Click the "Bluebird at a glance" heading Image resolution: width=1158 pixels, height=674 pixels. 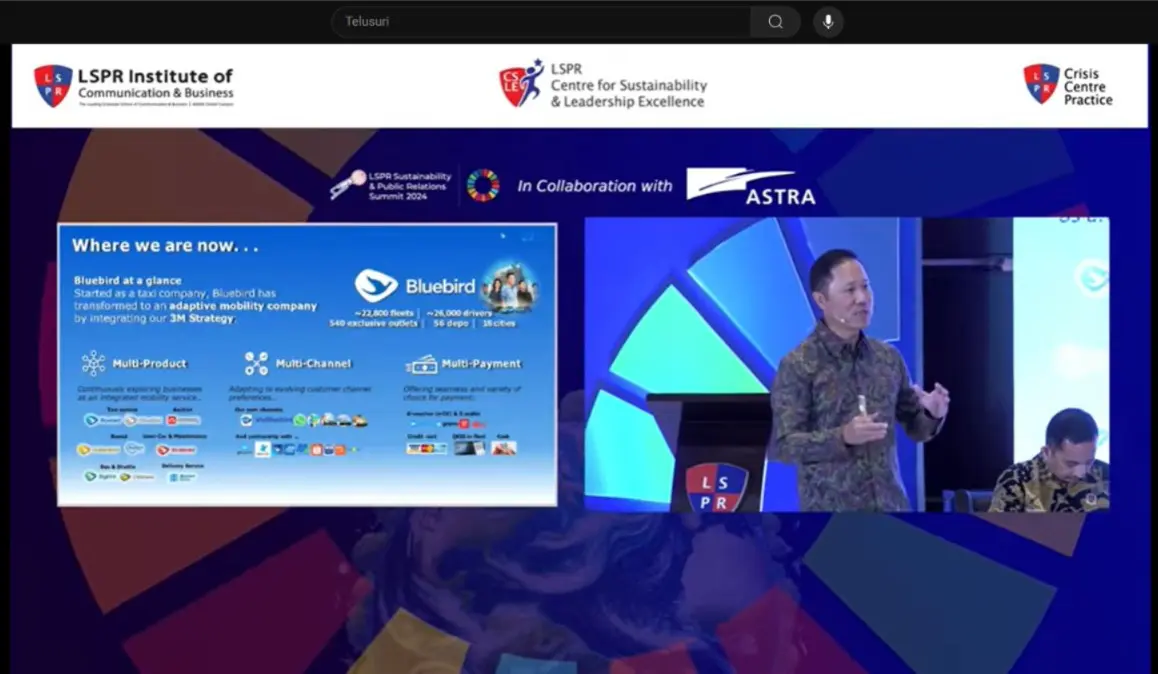[x=128, y=281]
